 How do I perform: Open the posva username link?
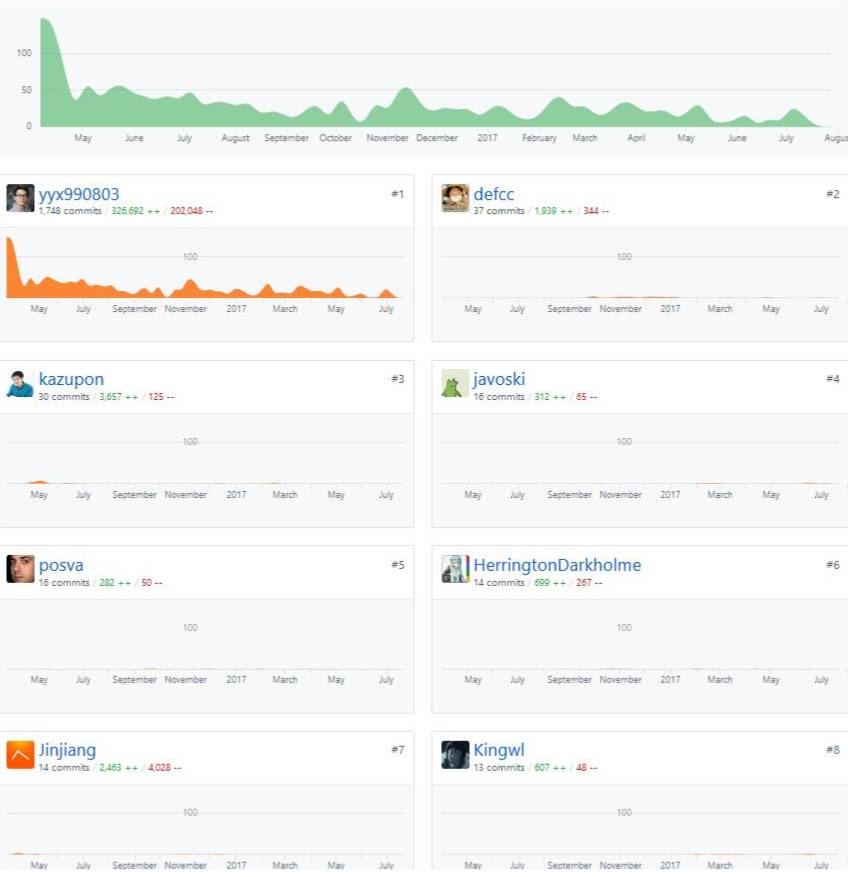(61, 565)
